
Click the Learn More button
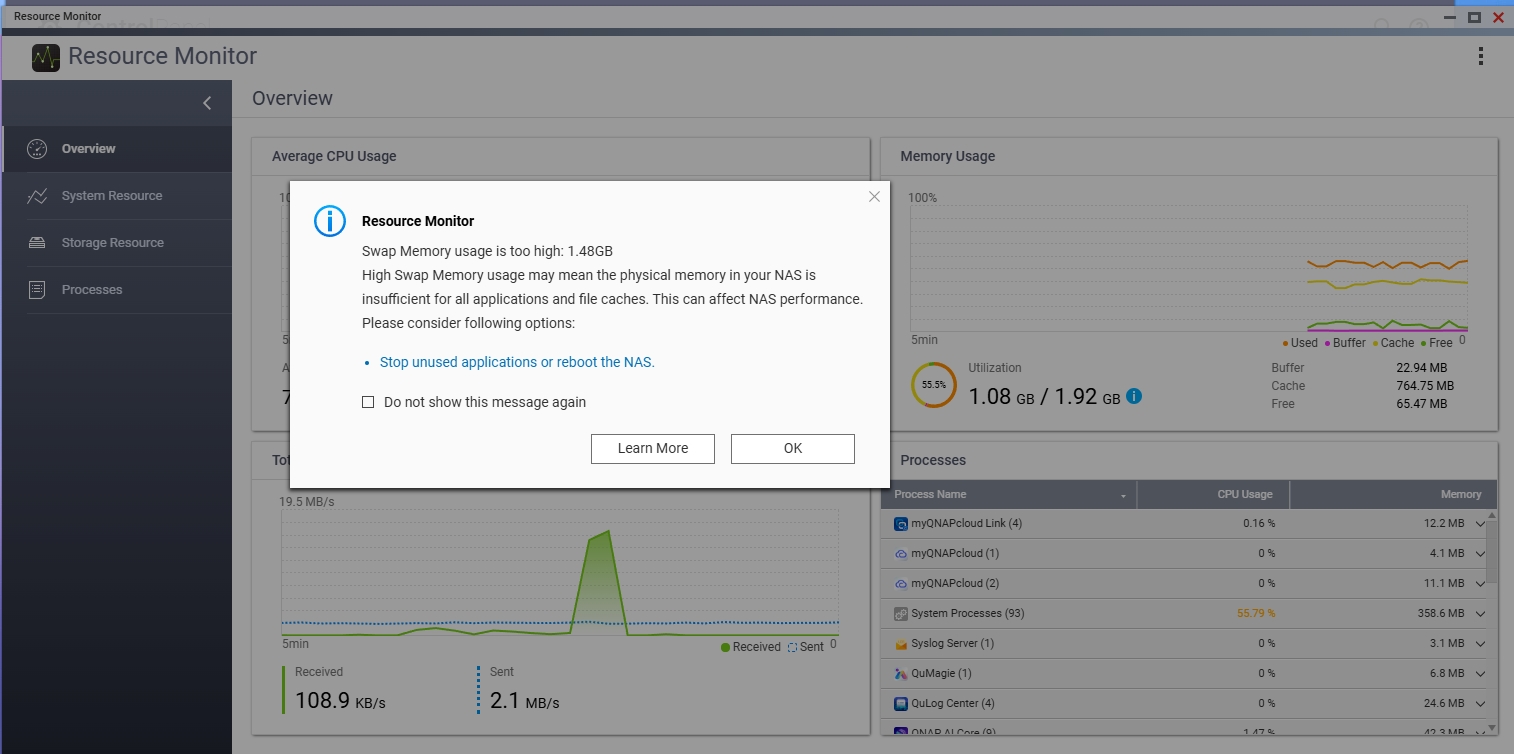(653, 449)
